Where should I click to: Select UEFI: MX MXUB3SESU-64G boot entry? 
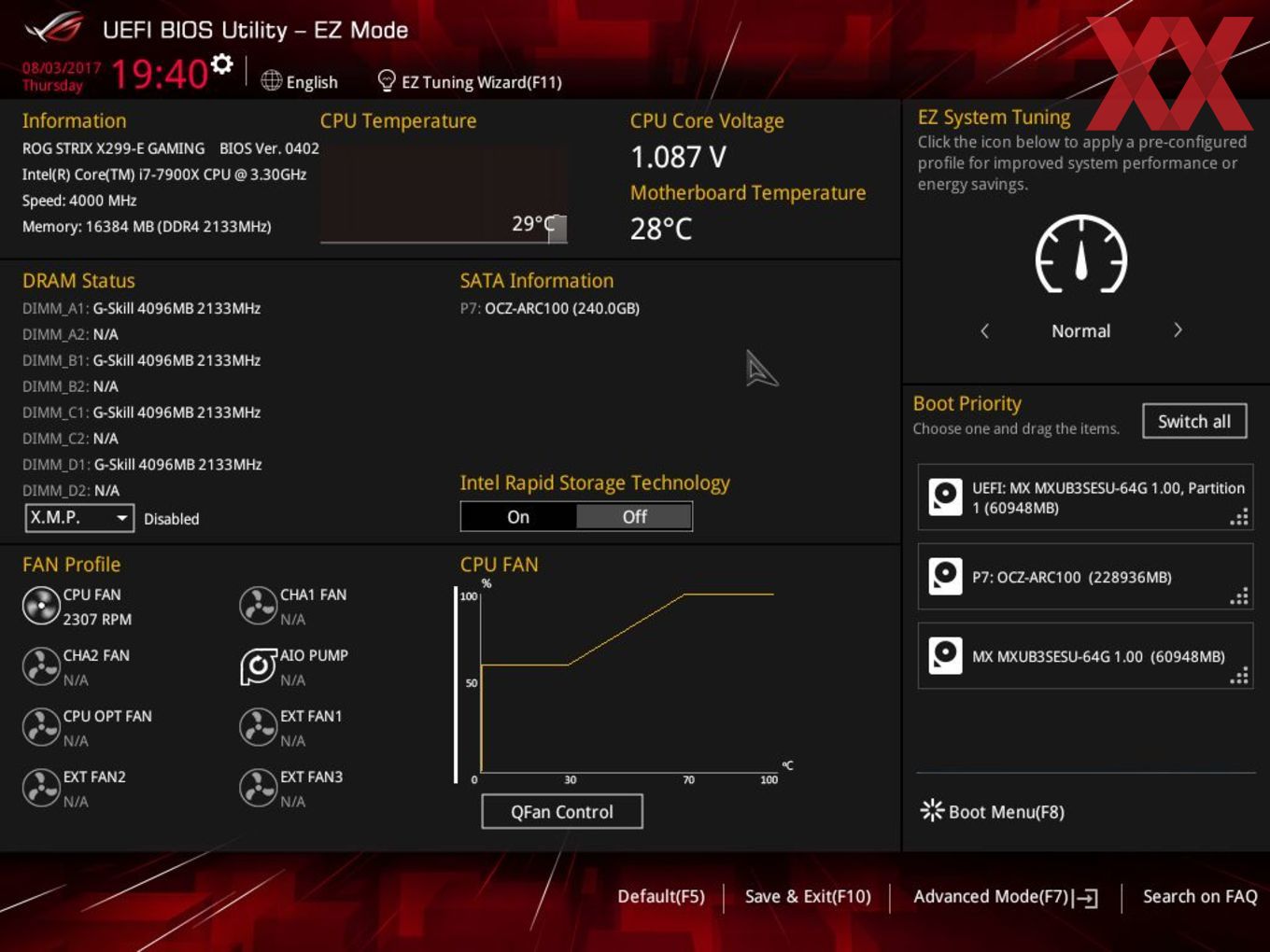pos(1085,497)
